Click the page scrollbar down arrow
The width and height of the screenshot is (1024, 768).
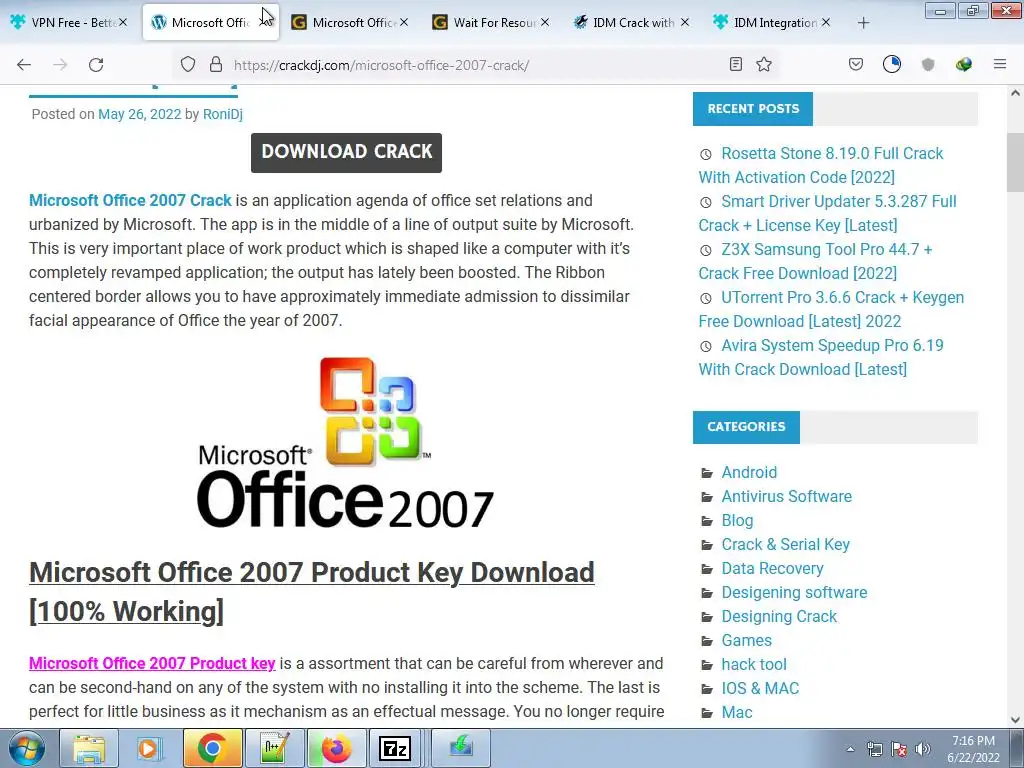pyautogui.click(x=1015, y=720)
